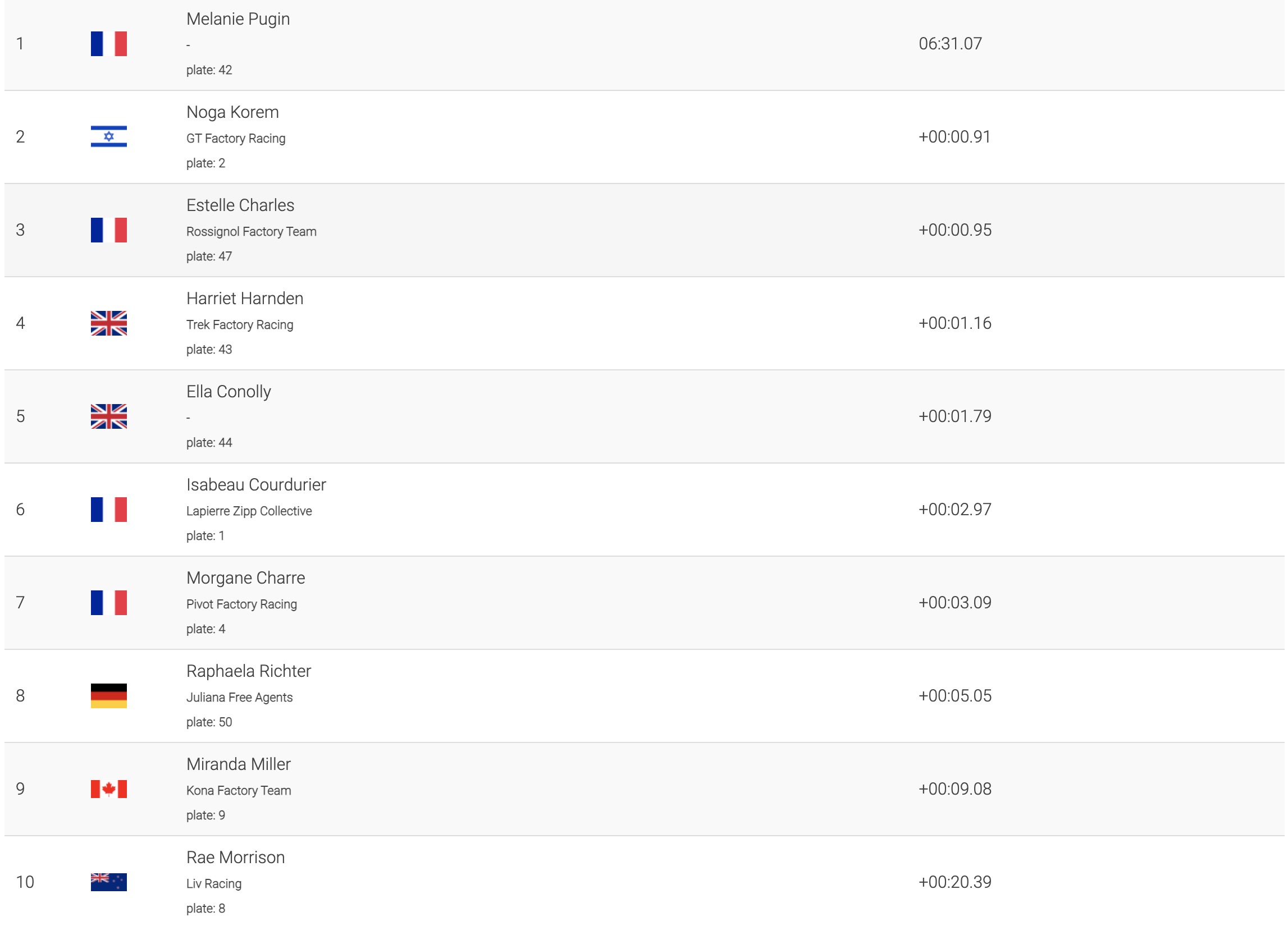
Task: Click the +00:09.08 time gap
Action: (x=954, y=789)
